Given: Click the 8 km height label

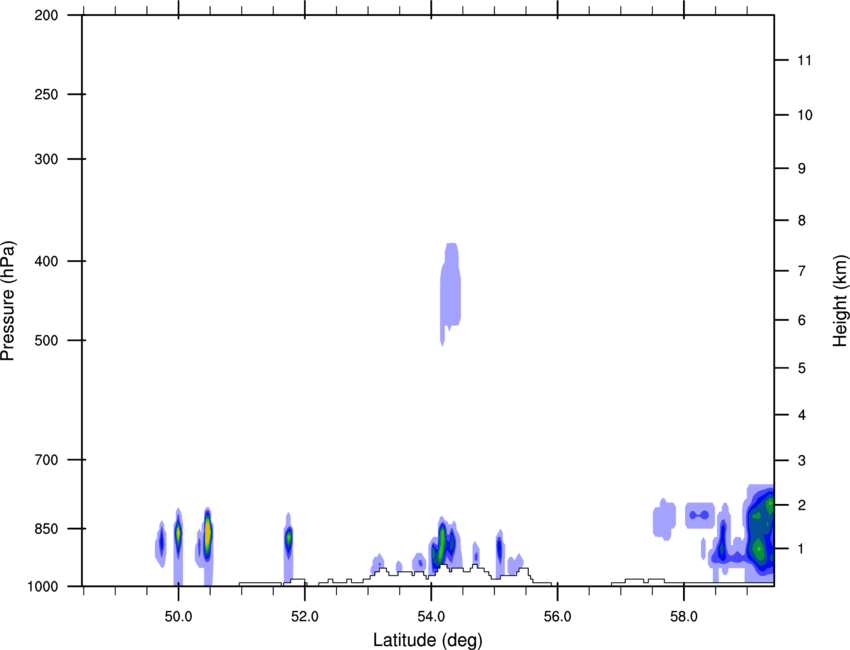Looking at the screenshot, I should (x=802, y=221).
